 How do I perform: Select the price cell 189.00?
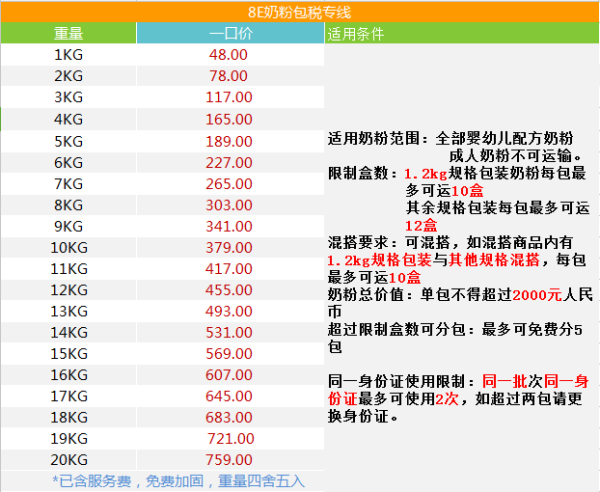tap(230, 142)
